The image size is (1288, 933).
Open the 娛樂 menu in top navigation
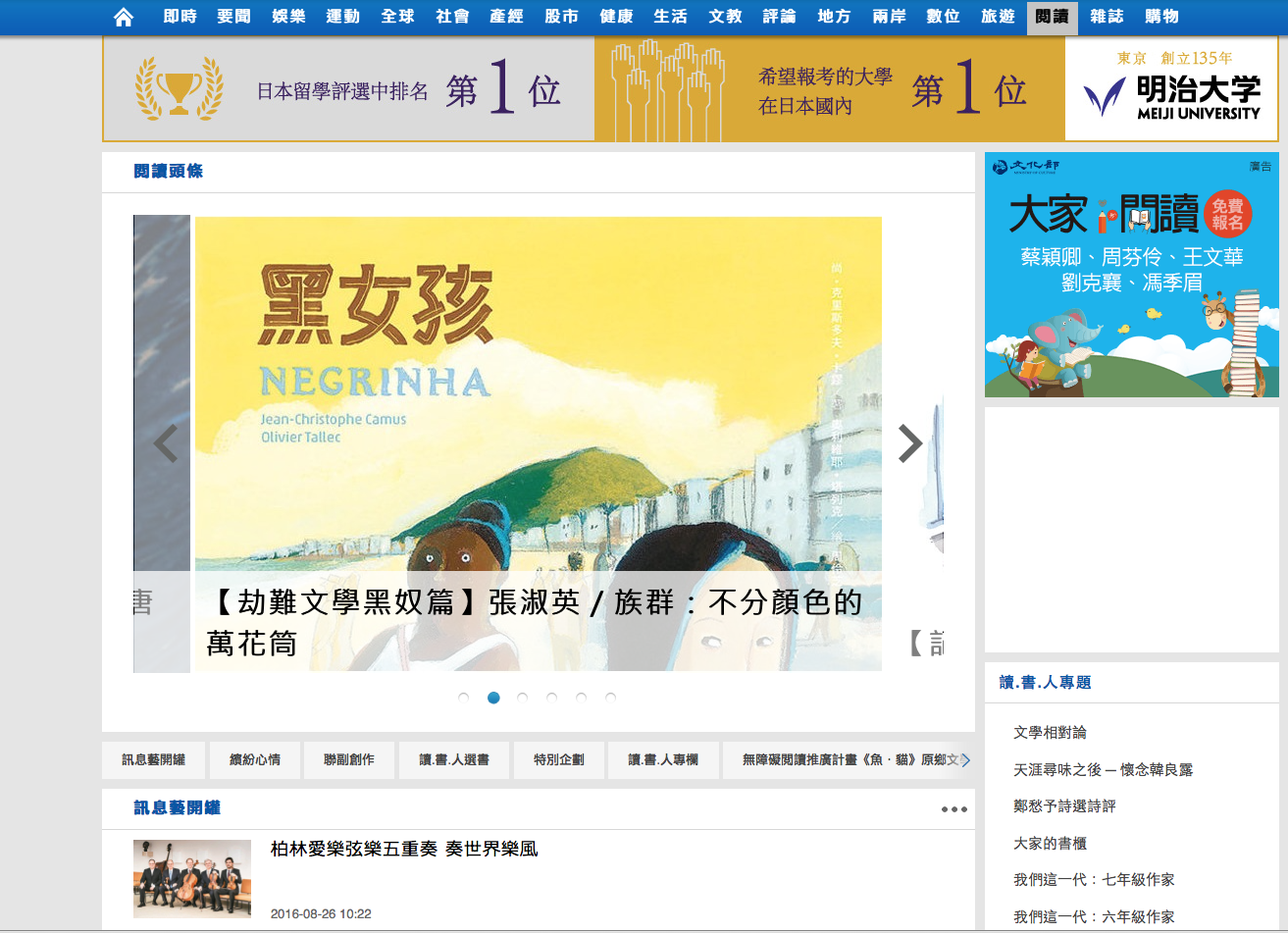click(x=288, y=17)
